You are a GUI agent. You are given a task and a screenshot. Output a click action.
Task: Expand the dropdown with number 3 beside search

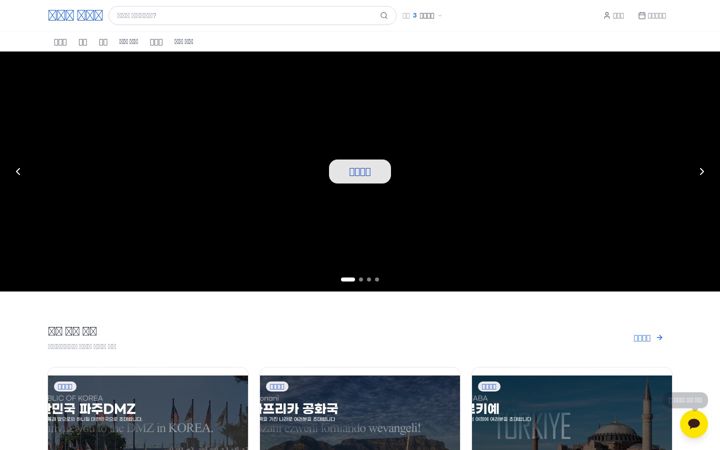pyautogui.click(x=422, y=16)
